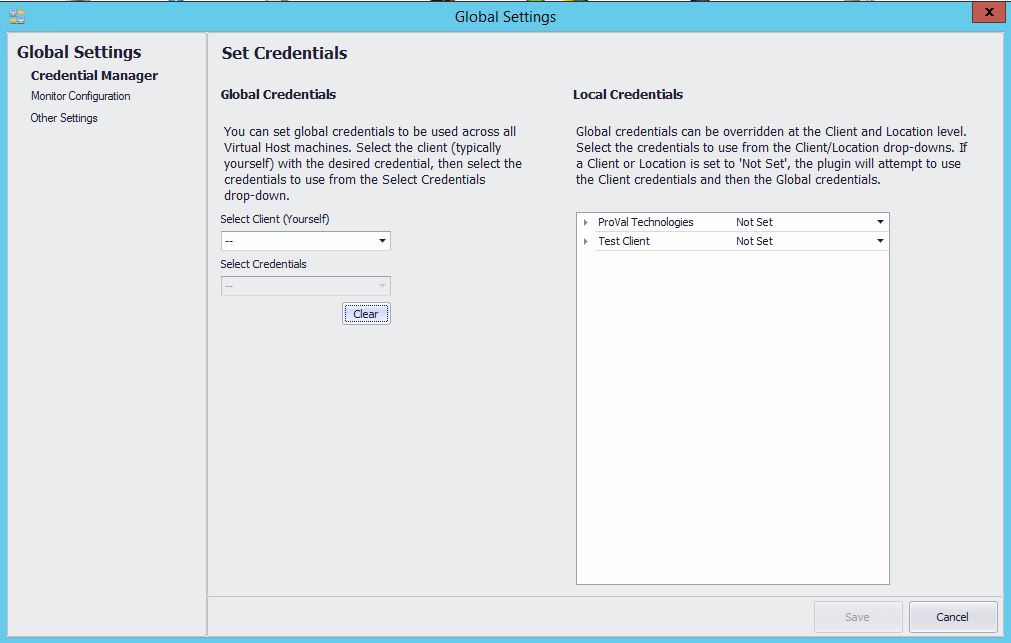The height and width of the screenshot is (643, 1011).
Task: Click the Select Credentials label
Action: [263, 264]
